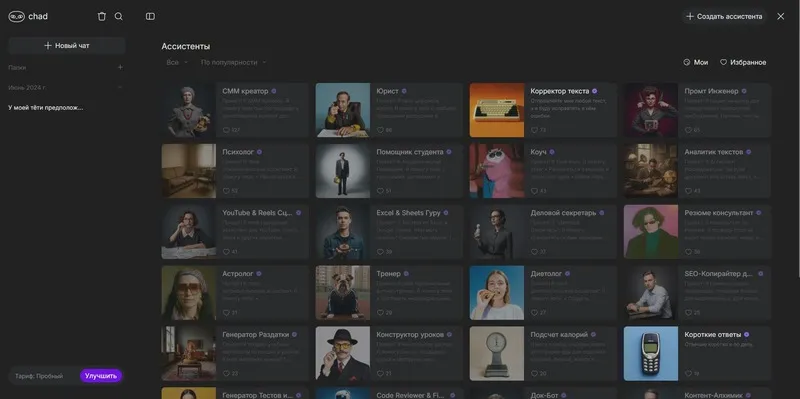Like the Корректор текста assistant heart
800x399 pixels.
534,130
